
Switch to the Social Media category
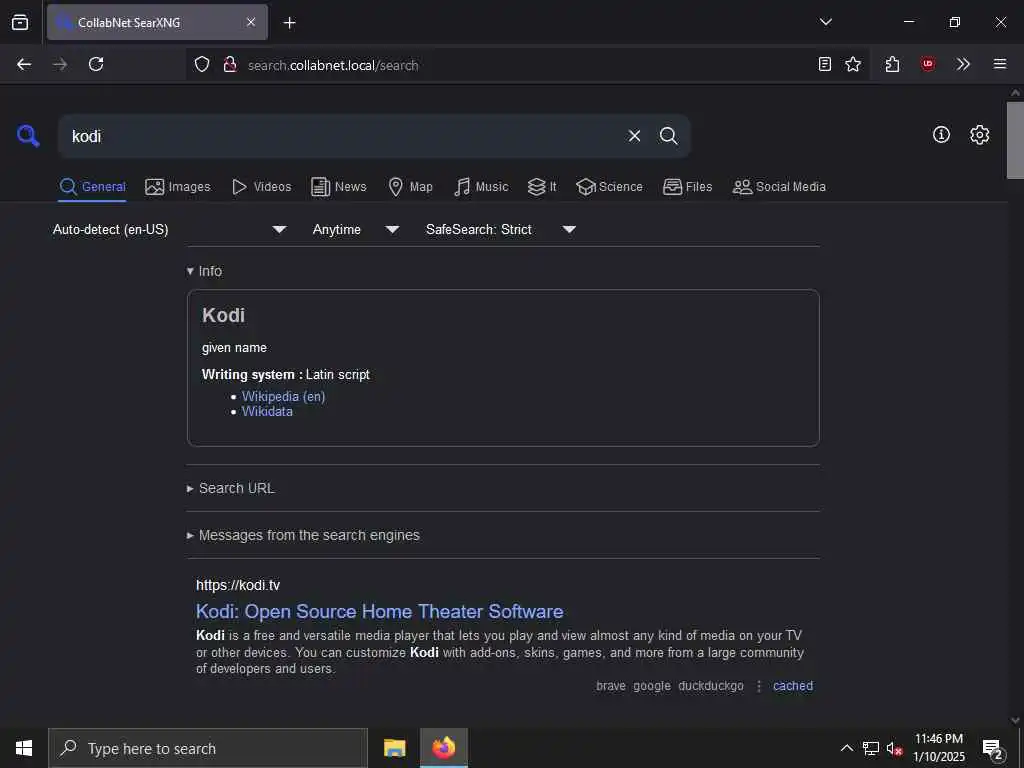pos(779,187)
